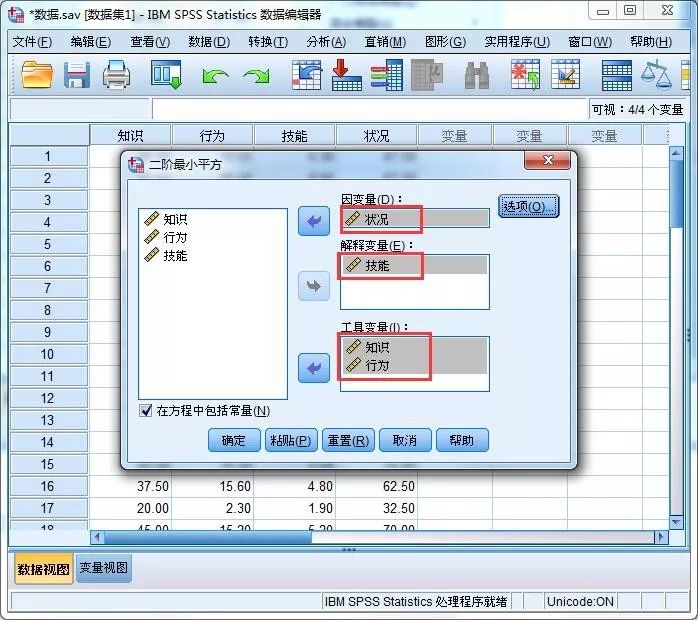Select row header 5
Viewport: 698px width, 620px height.
pyautogui.click(x=48, y=244)
